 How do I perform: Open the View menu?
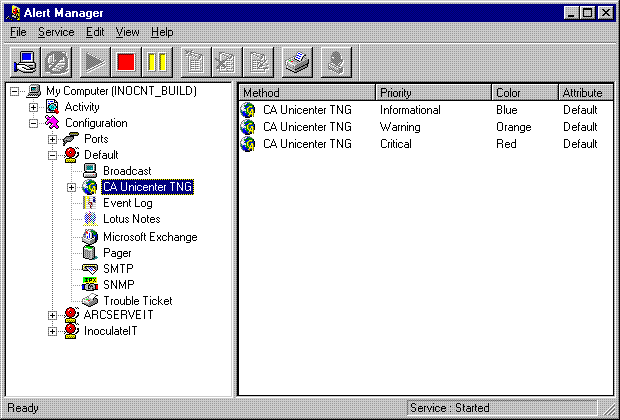127,32
